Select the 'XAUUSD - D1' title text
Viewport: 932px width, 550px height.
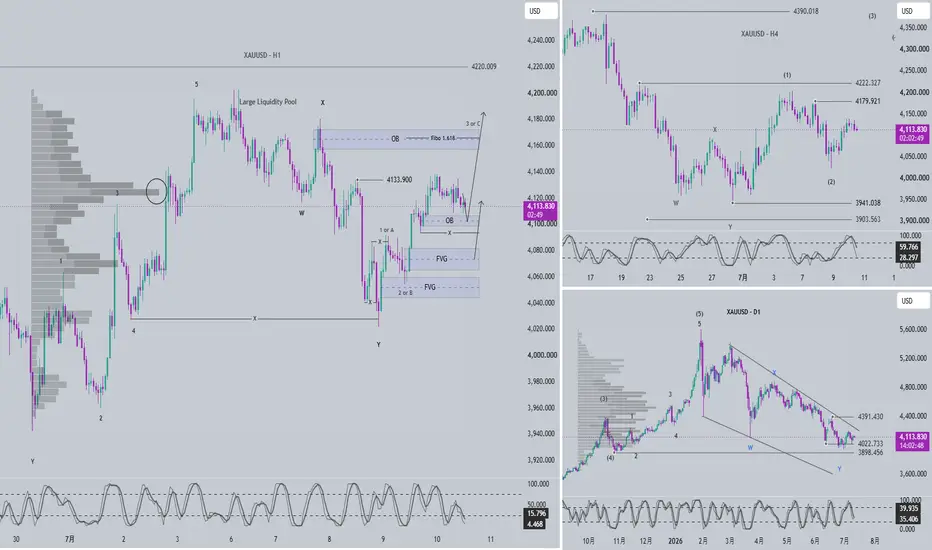(743, 312)
